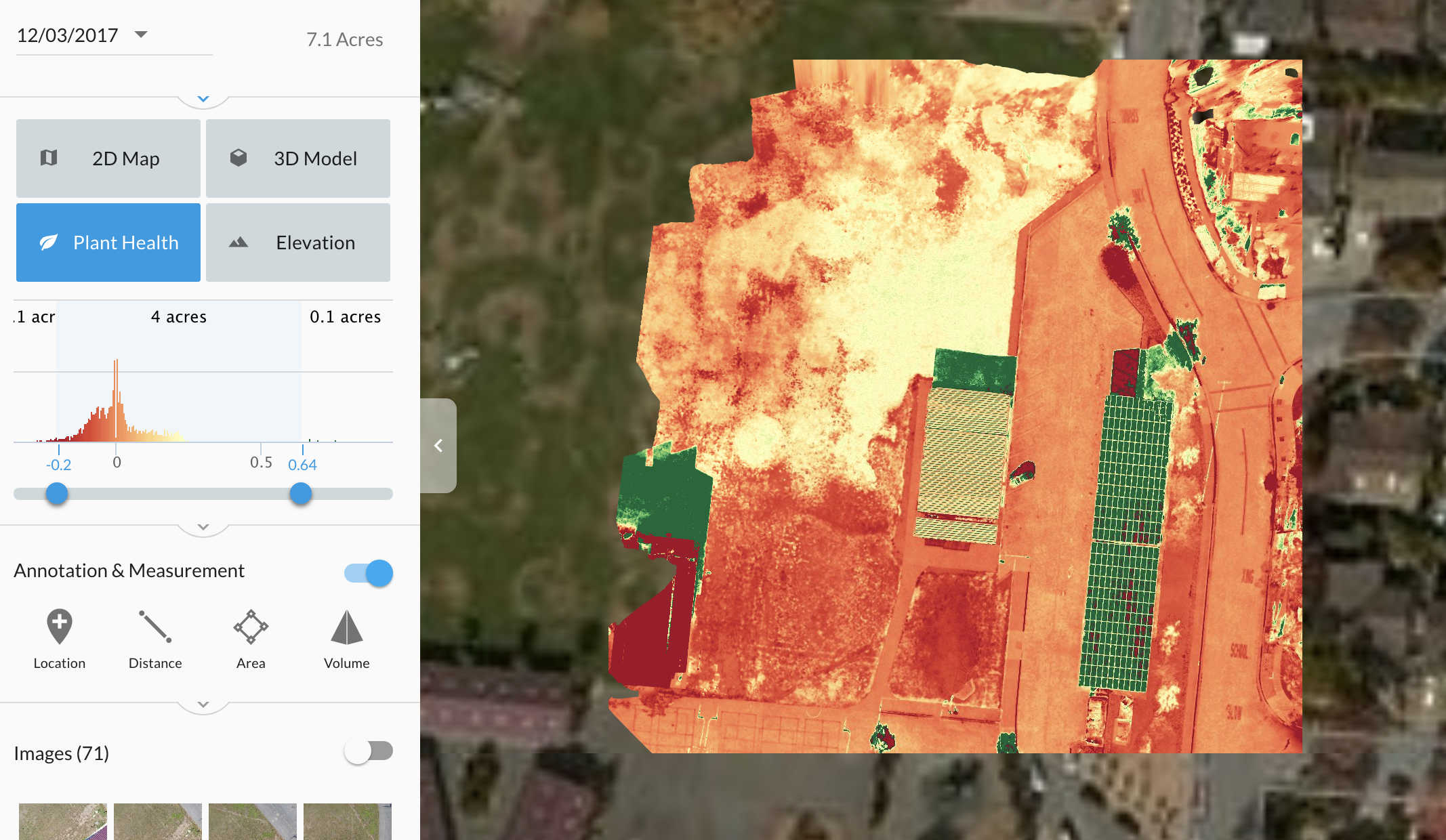
Task: Select the Volume measurement tool
Action: coord(346,626)
